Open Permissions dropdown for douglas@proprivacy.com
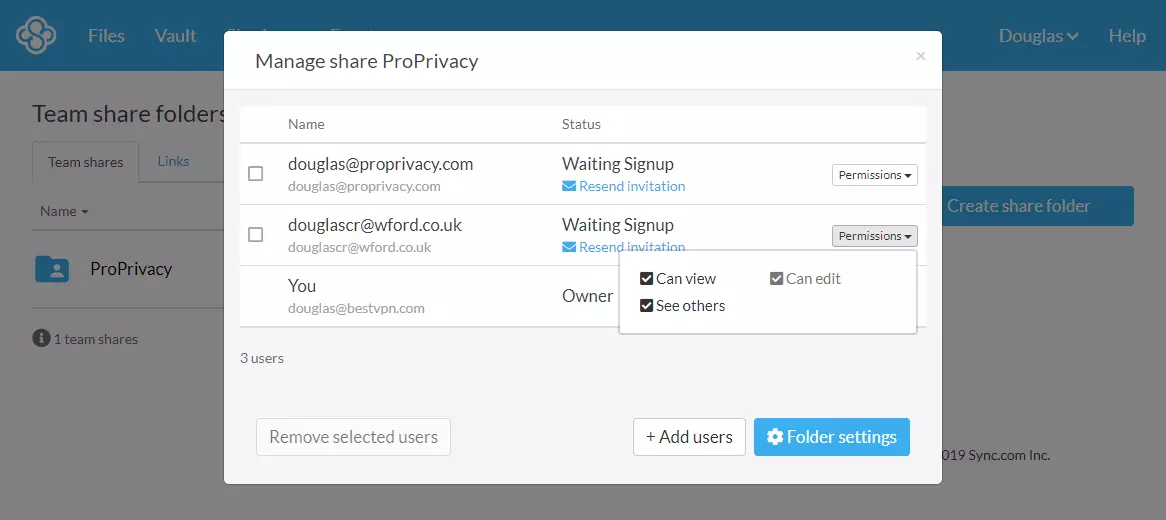Image resolution: width=1166 pixels, height=520 pixels. pos(874,175)
